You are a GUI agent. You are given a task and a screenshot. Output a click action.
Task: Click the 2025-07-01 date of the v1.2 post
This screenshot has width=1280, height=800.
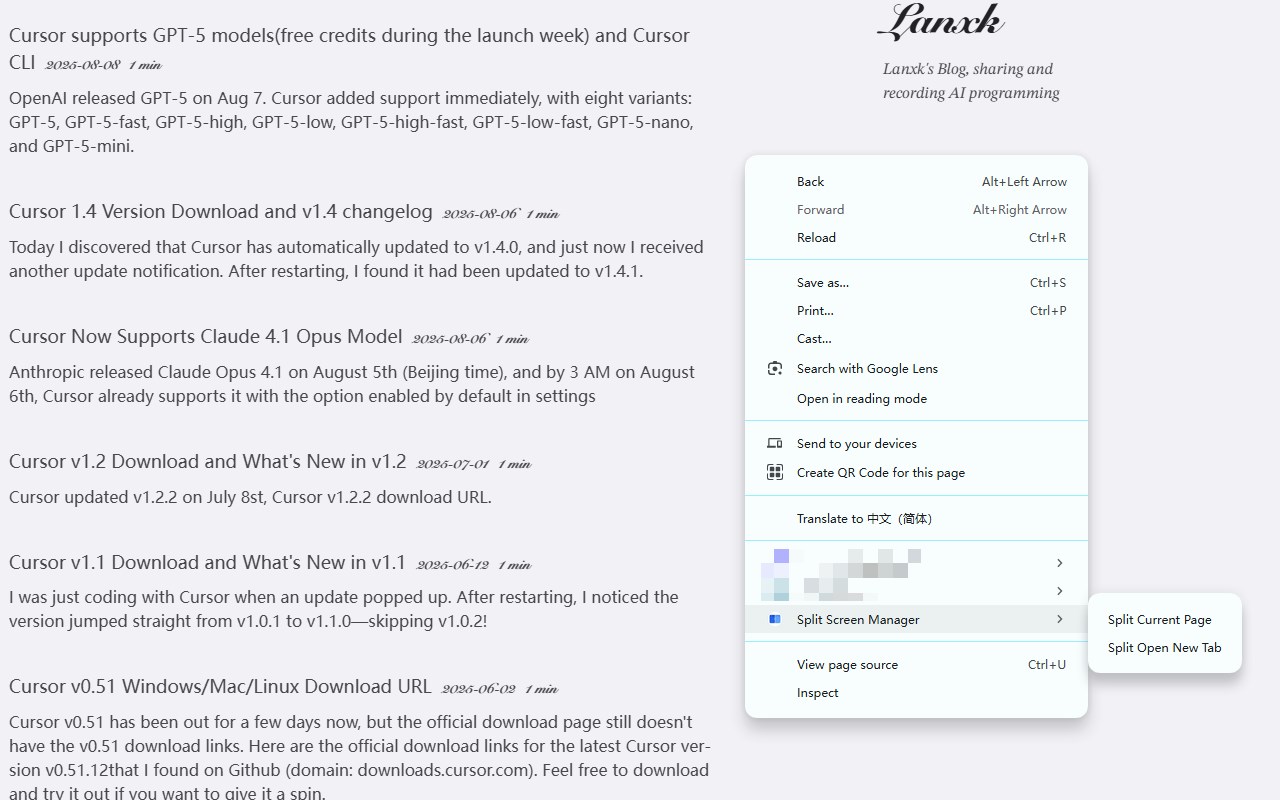click(453, 463)
